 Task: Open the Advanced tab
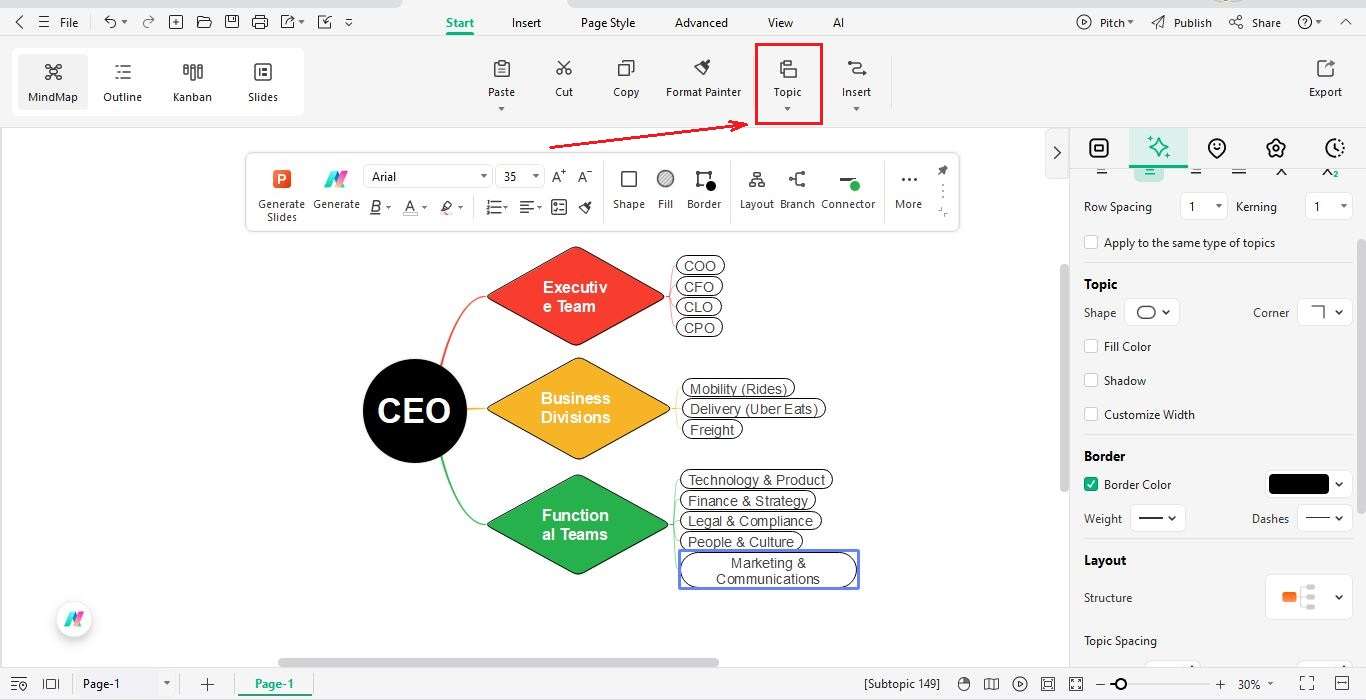(700, 22)
